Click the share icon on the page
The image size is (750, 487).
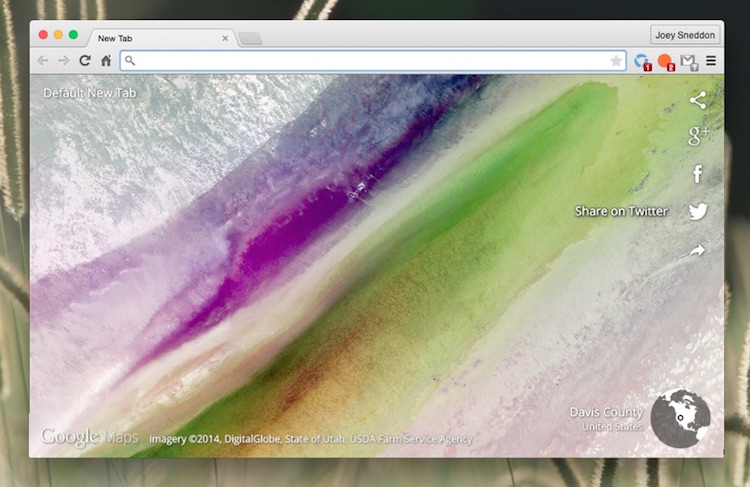coord(698,100)
